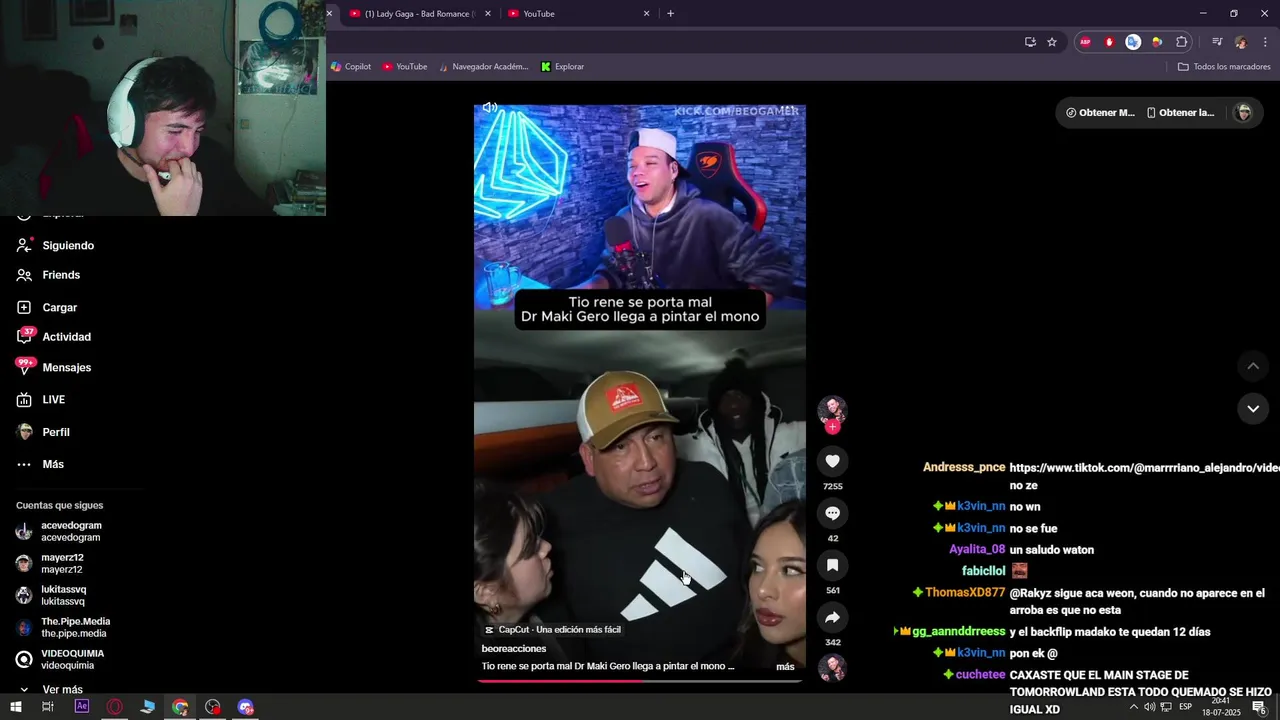Image resolution: width=1280 pixels, height=720 pixels.
Task: Open the Chrome profile avatar
Action: (x=1241, y=42)
